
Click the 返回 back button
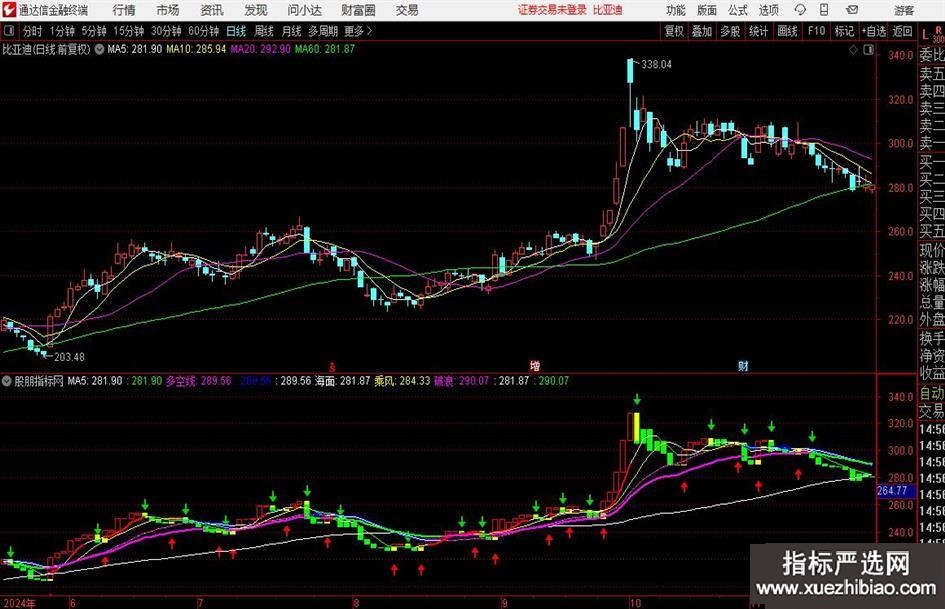902,31
